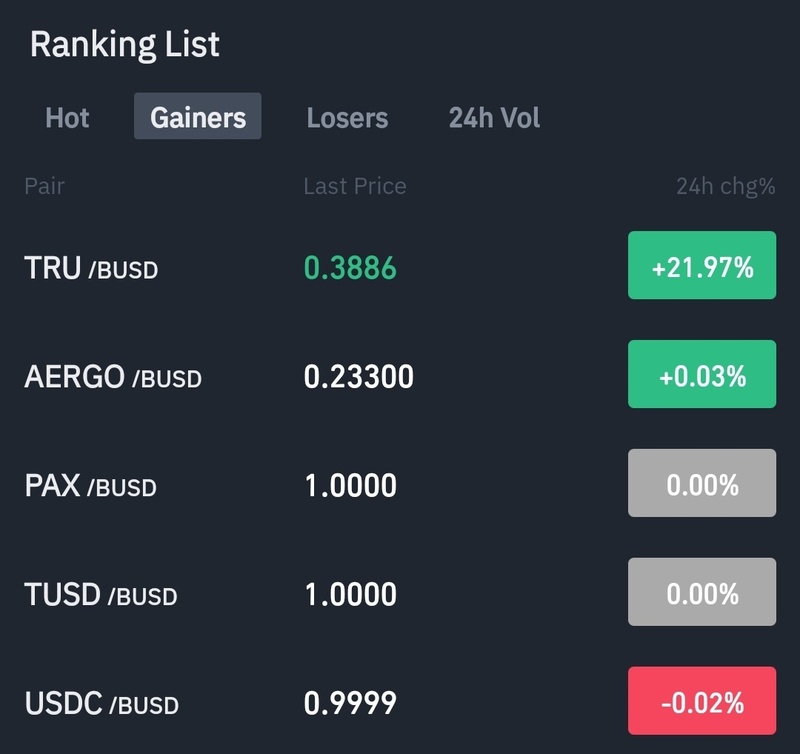Sort by Last Price column header
The height and width of the screenshot is (754, 800).
tap(355, 186)
